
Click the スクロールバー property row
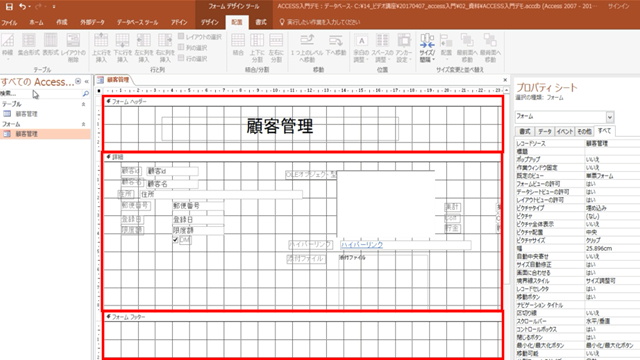(577, 321)
